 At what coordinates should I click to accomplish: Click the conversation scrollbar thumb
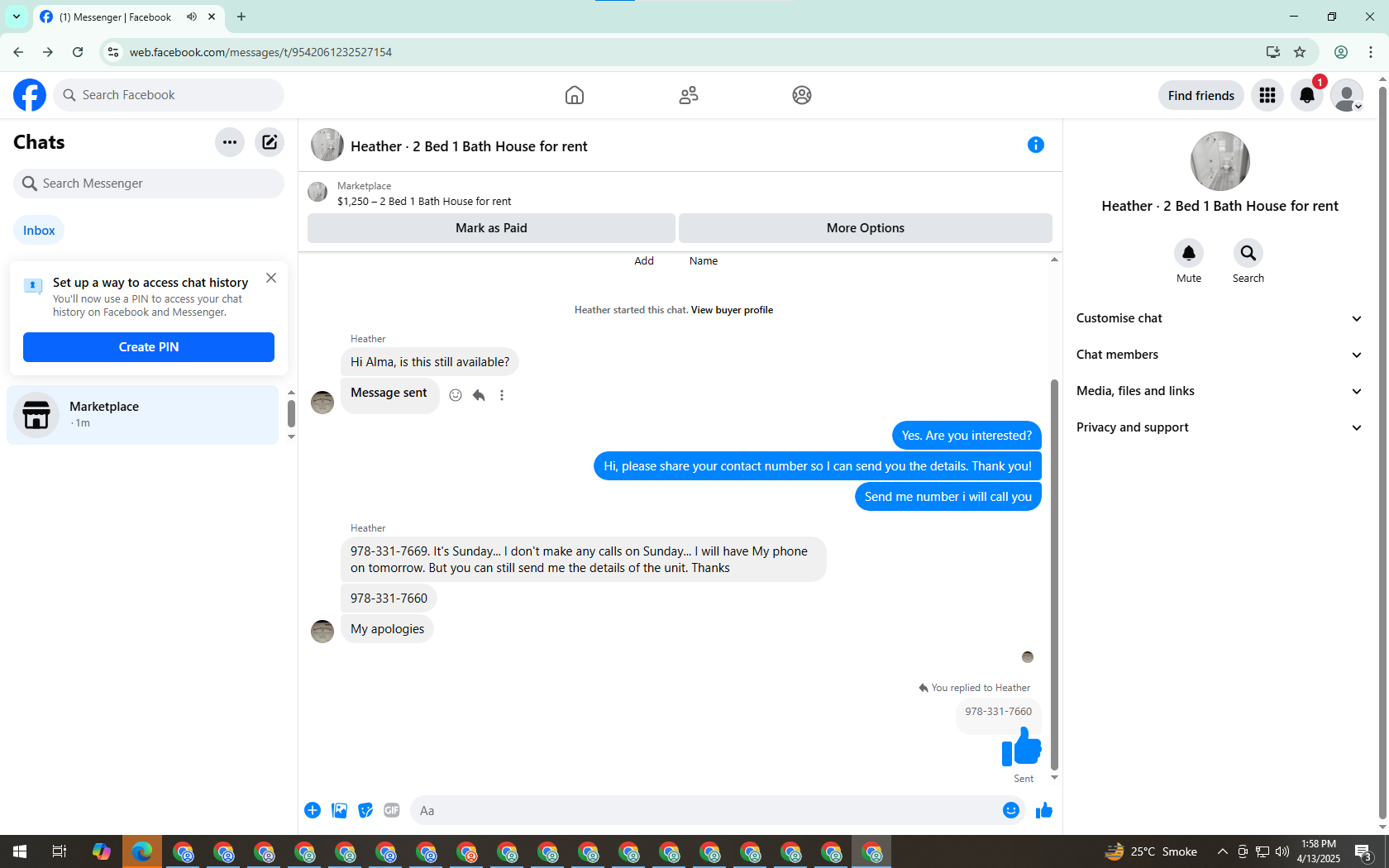point(1054,575)
